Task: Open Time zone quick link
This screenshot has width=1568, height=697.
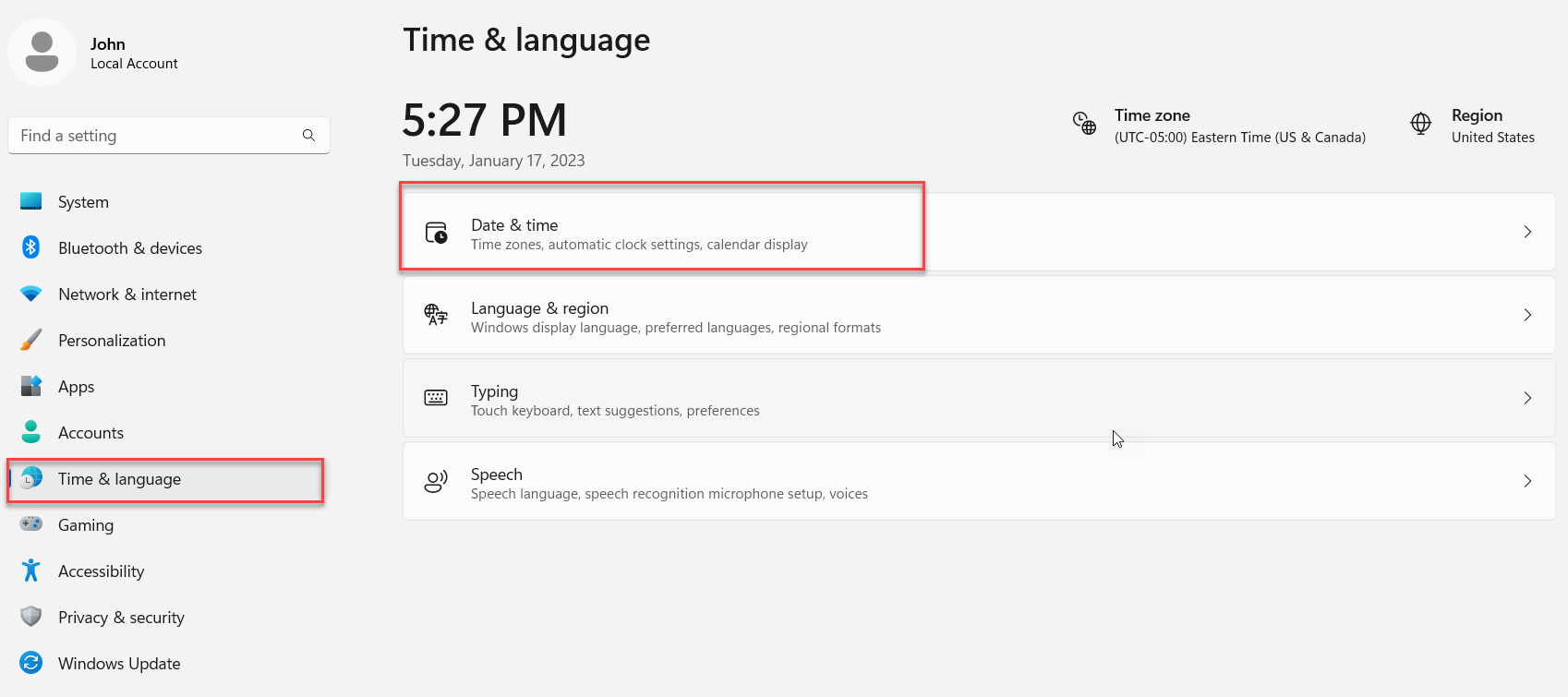Action: click(x=1219, y=126)
